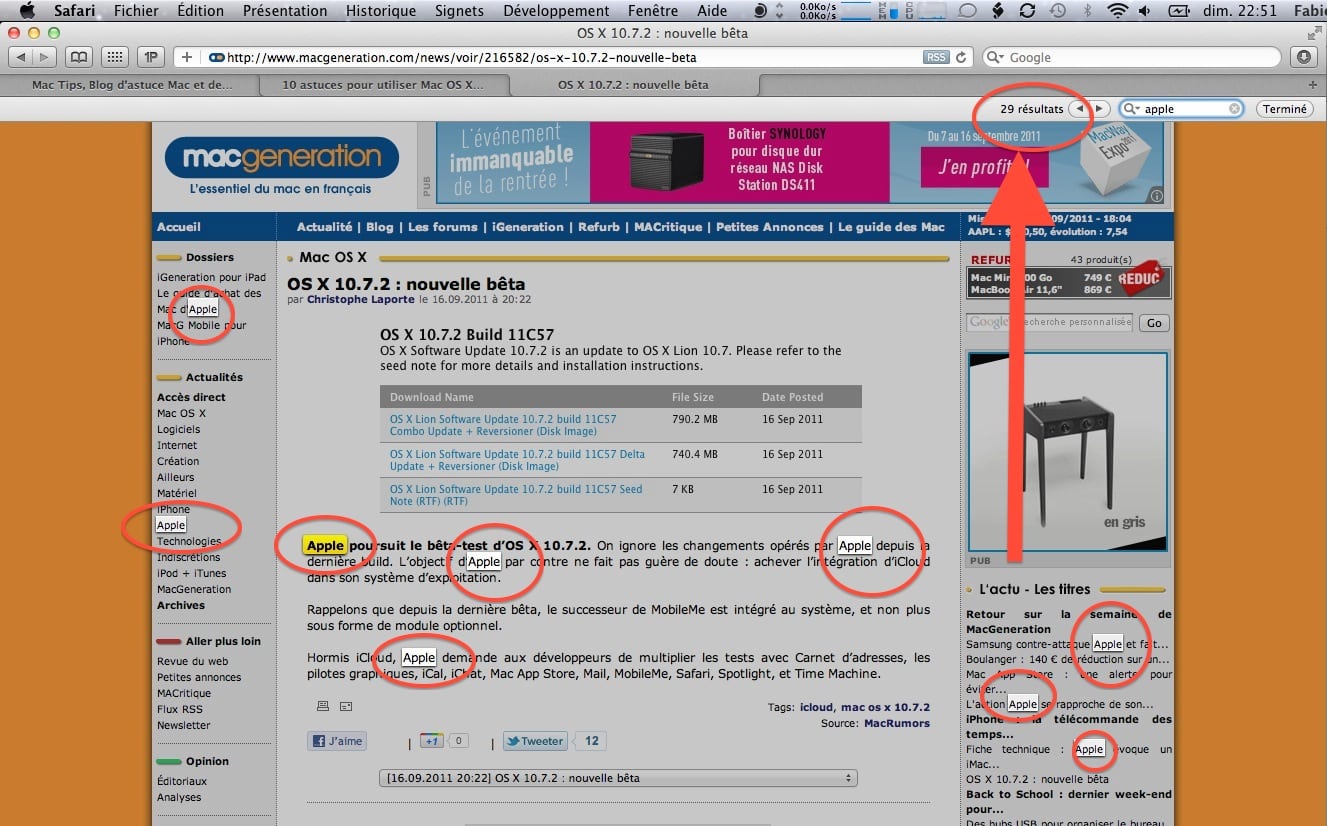Show bookmarks with the open book icon

[x=78, y=57]
